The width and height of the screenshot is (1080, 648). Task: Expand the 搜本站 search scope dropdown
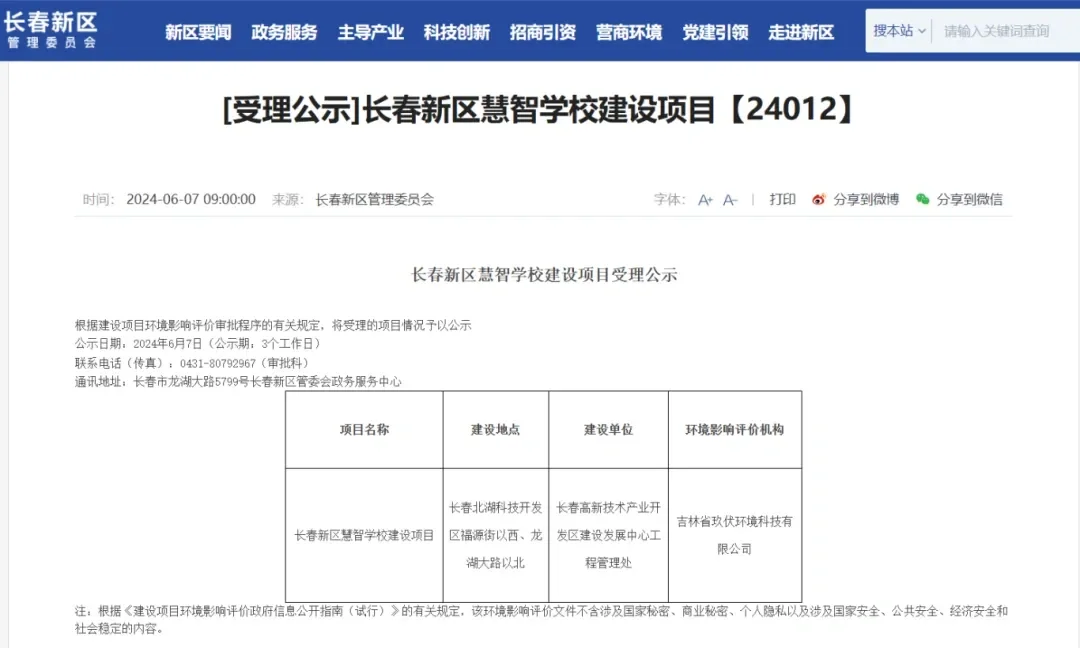899,31
